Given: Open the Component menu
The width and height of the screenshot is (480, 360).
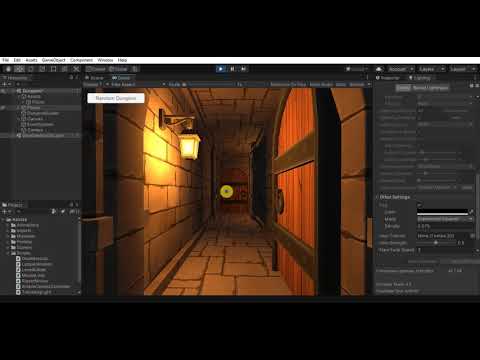Looking at the screenshot, I should point(82,60).
